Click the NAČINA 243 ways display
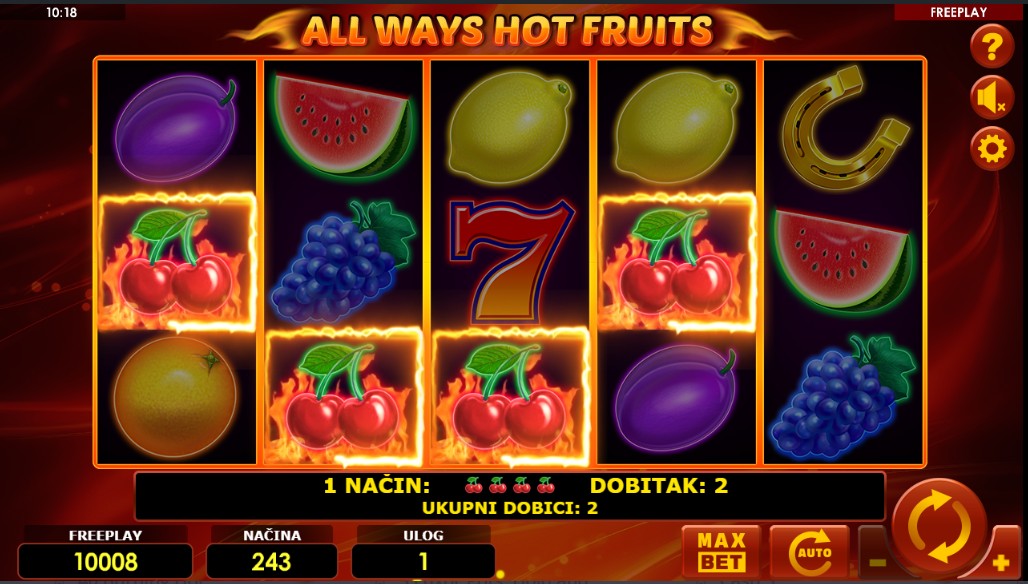This screenshot has width=1028, height=584. (x=271, y=562)
